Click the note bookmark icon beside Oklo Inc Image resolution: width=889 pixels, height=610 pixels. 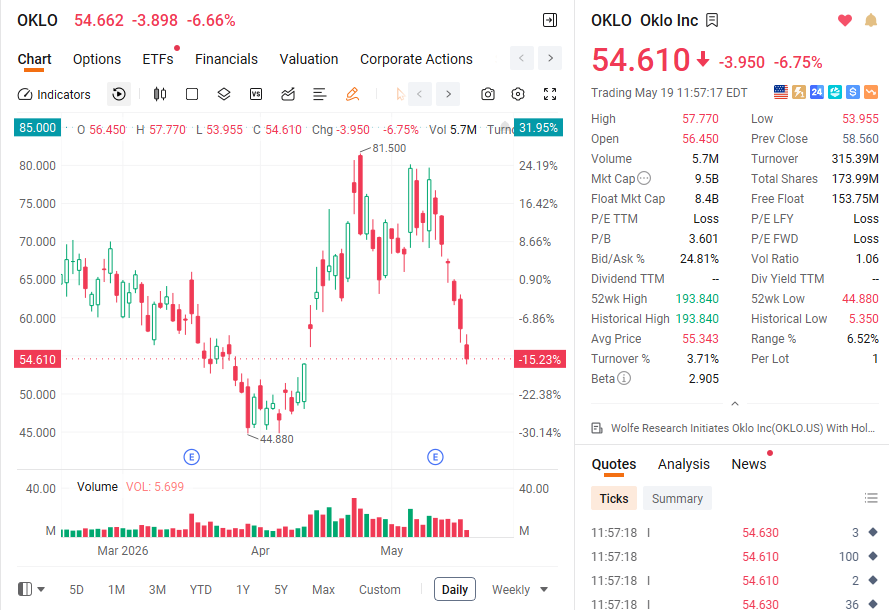(712, 20)
